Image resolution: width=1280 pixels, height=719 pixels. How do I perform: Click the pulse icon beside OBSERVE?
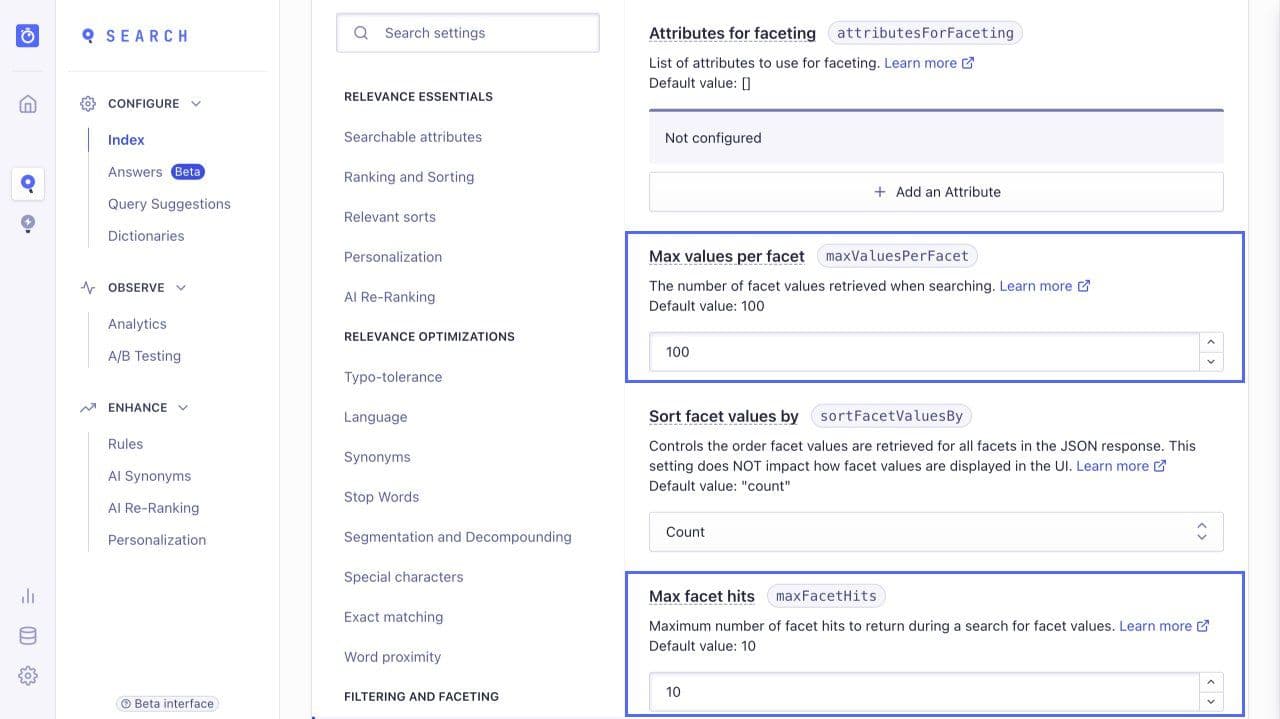[x=88, y=288]
